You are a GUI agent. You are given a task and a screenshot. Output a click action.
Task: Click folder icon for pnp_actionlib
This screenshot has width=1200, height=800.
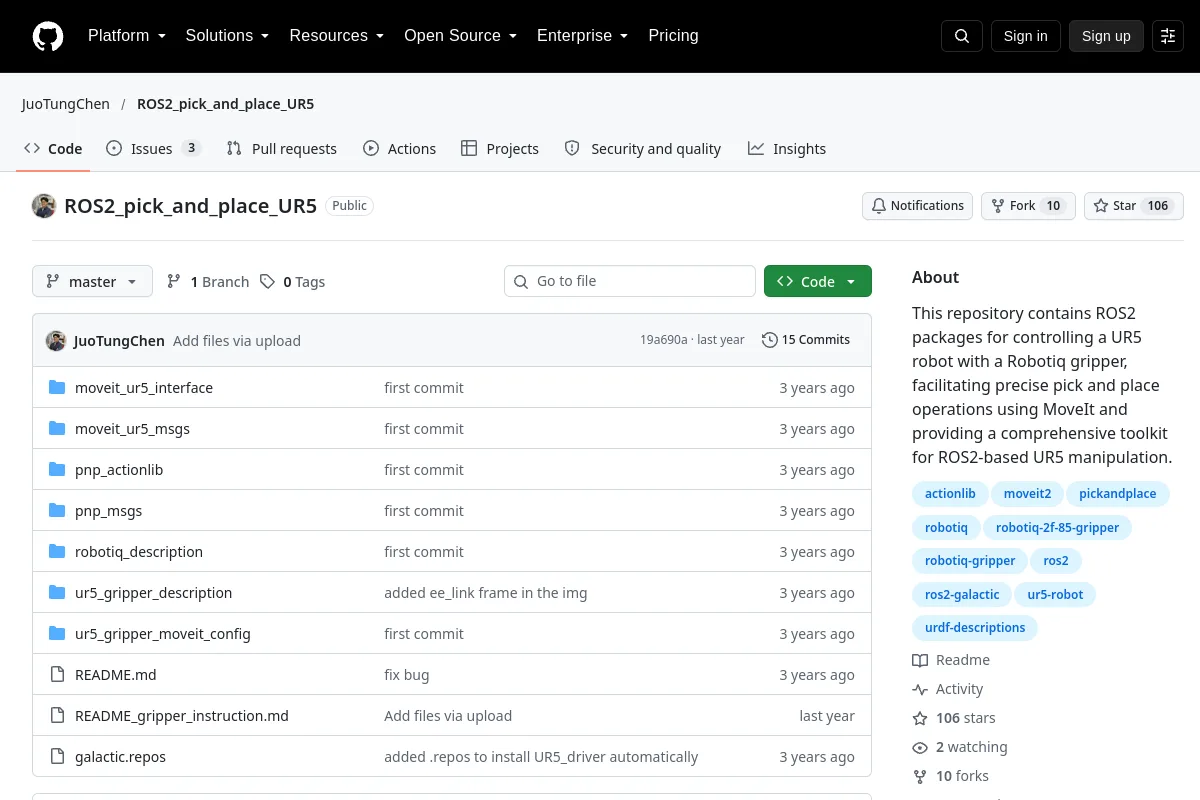tap(57, 470)
